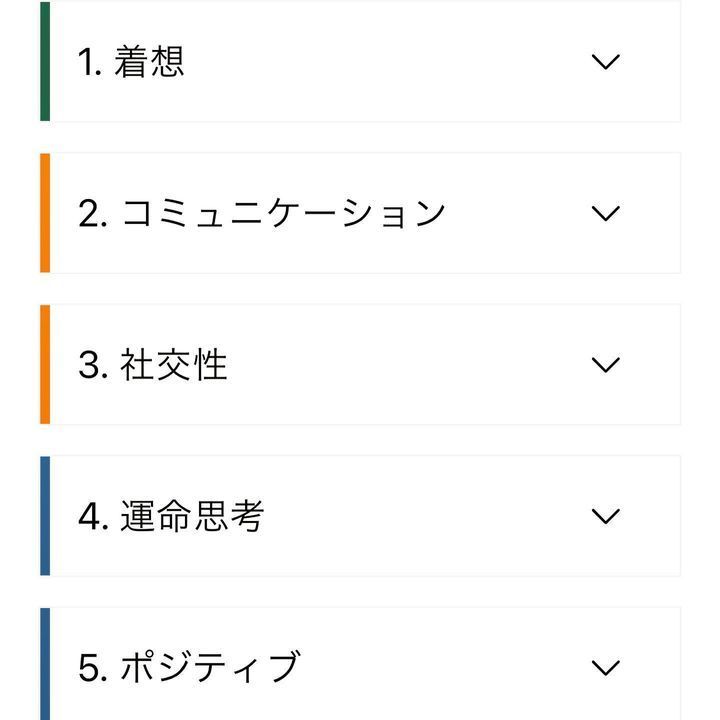
Task: Select the orange stripe next to 社交性
Action: (x=45, y=364)
